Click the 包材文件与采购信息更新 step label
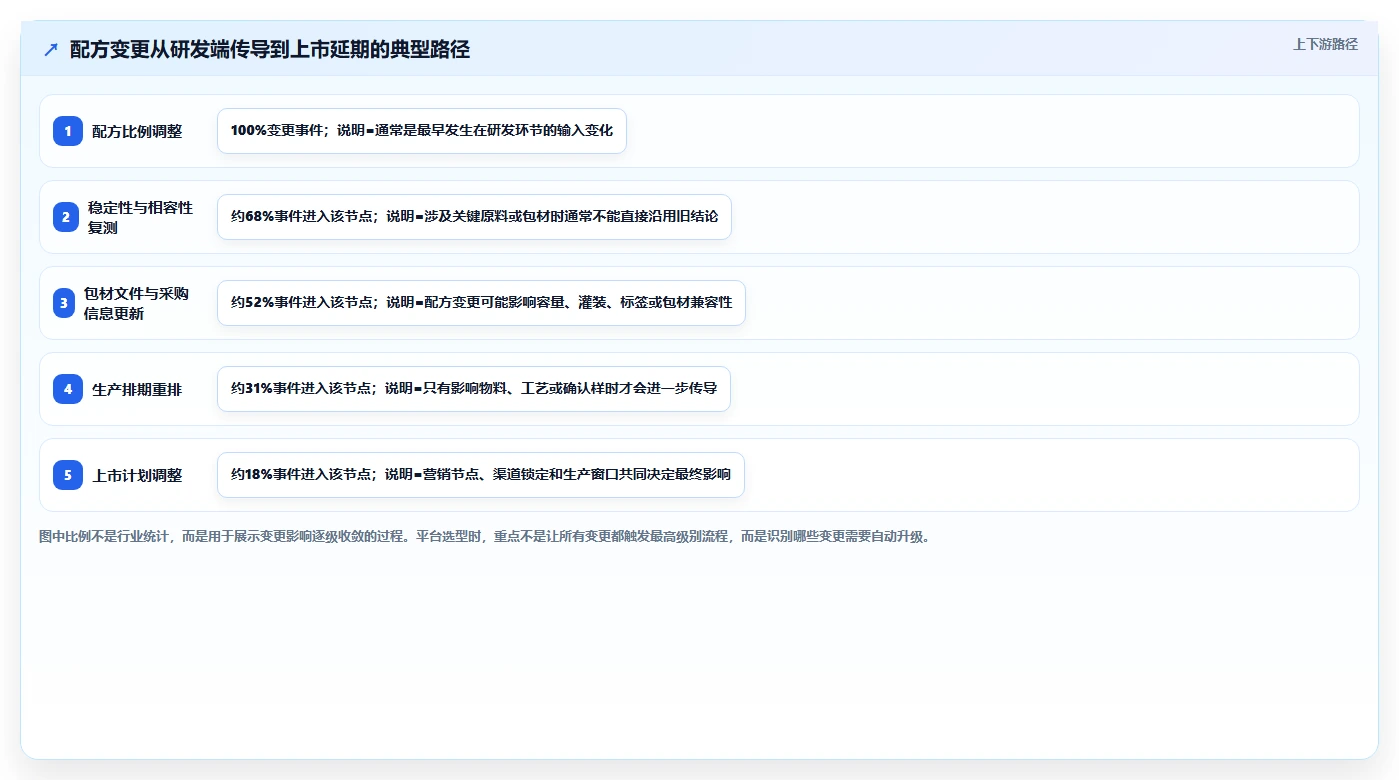The width and height of the screenshot is (1399, 780). click(x=136, y=303)
